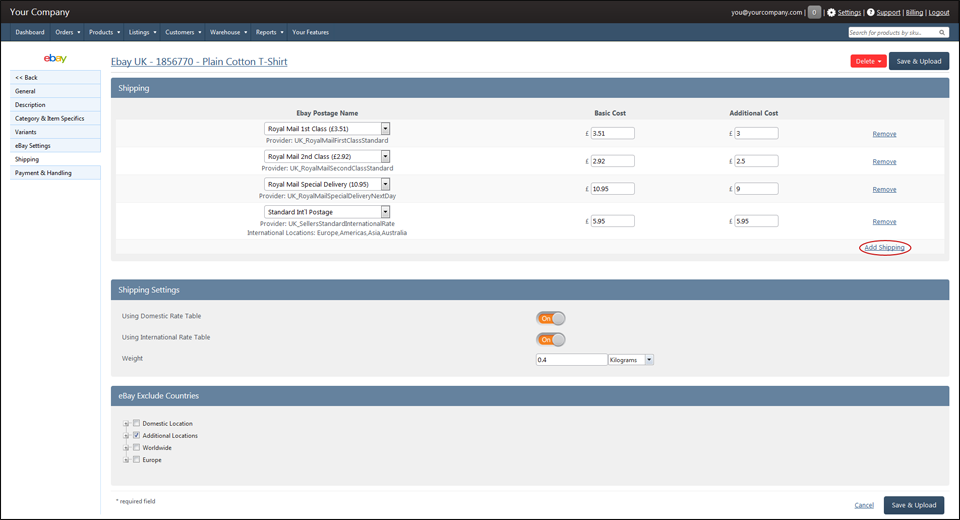The height and width of the screenshot is (520, 960).
Task: Select Category & Item Specifics in sidebar
Action: tap(55, 118)
